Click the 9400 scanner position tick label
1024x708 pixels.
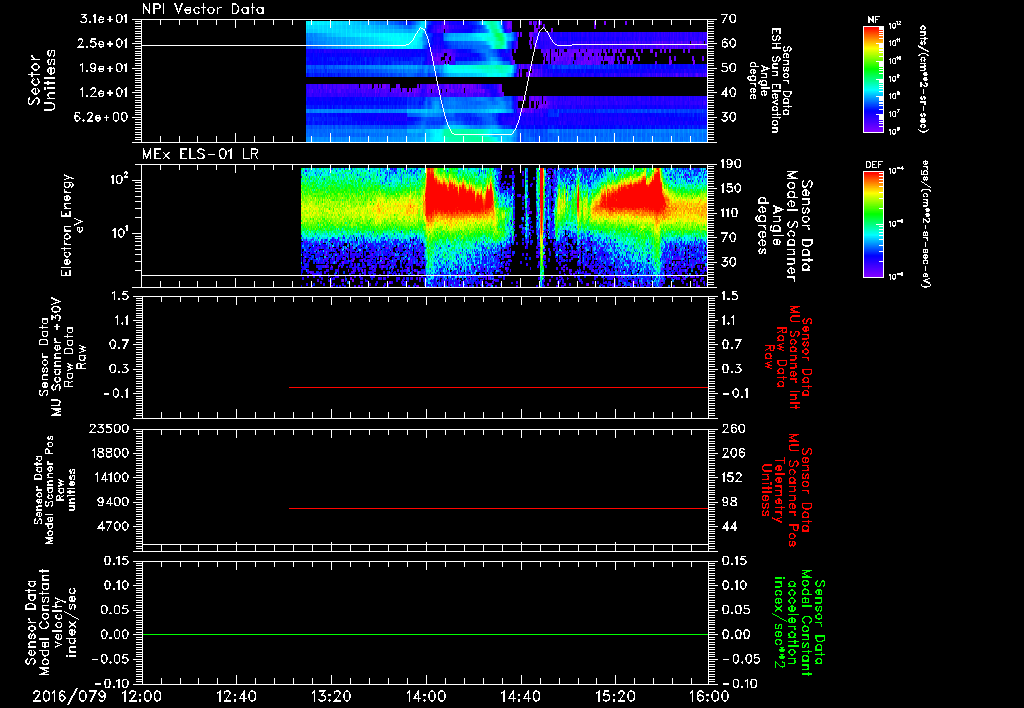point(113,502)
